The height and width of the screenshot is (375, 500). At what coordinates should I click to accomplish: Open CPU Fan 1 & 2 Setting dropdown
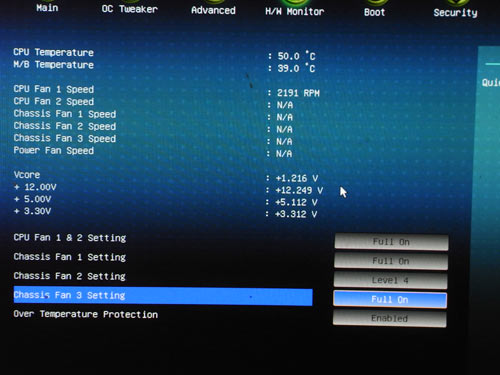391,242
